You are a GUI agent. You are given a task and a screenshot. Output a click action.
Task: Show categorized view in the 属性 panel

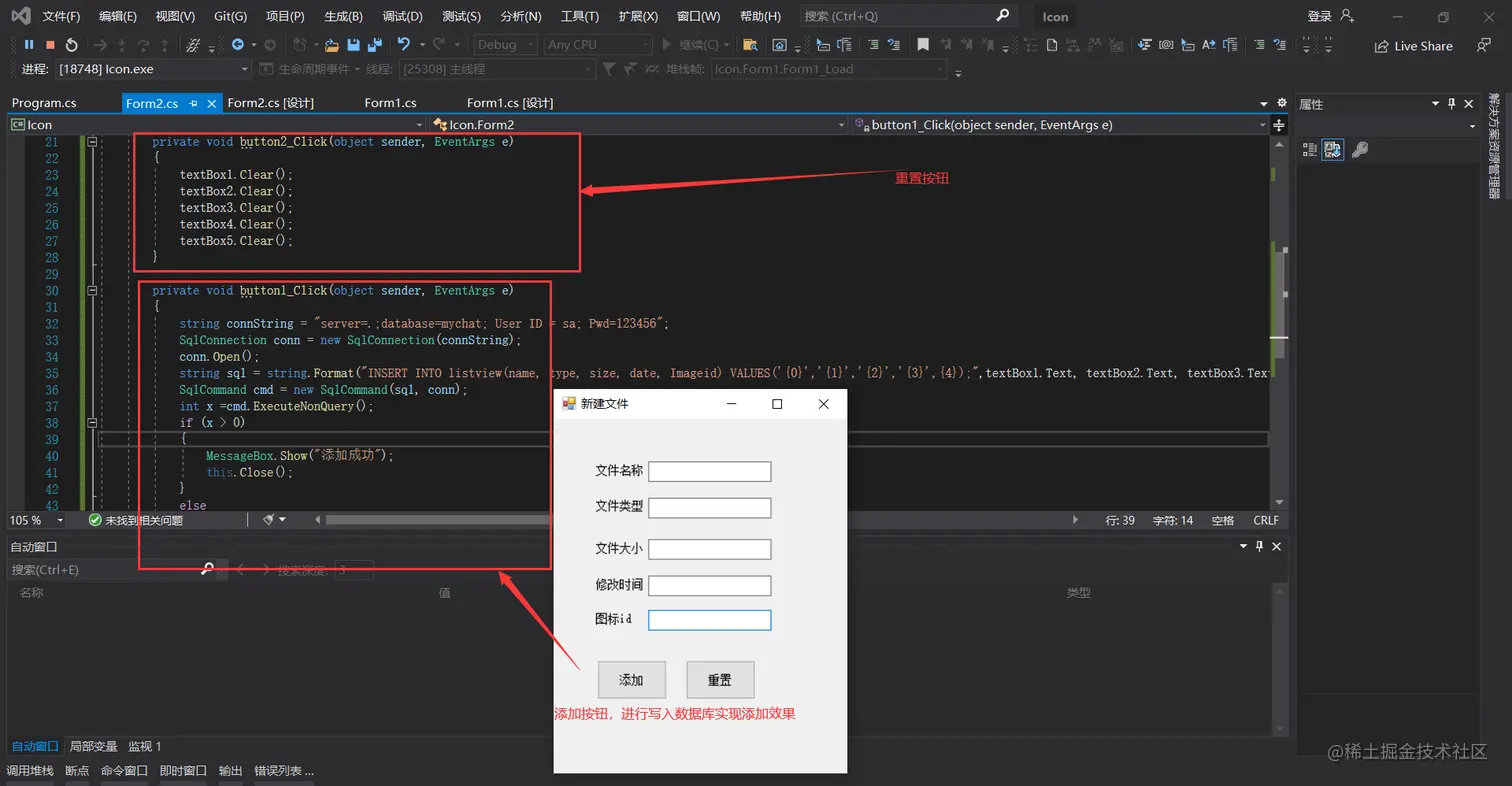[x=1310, y=150]
